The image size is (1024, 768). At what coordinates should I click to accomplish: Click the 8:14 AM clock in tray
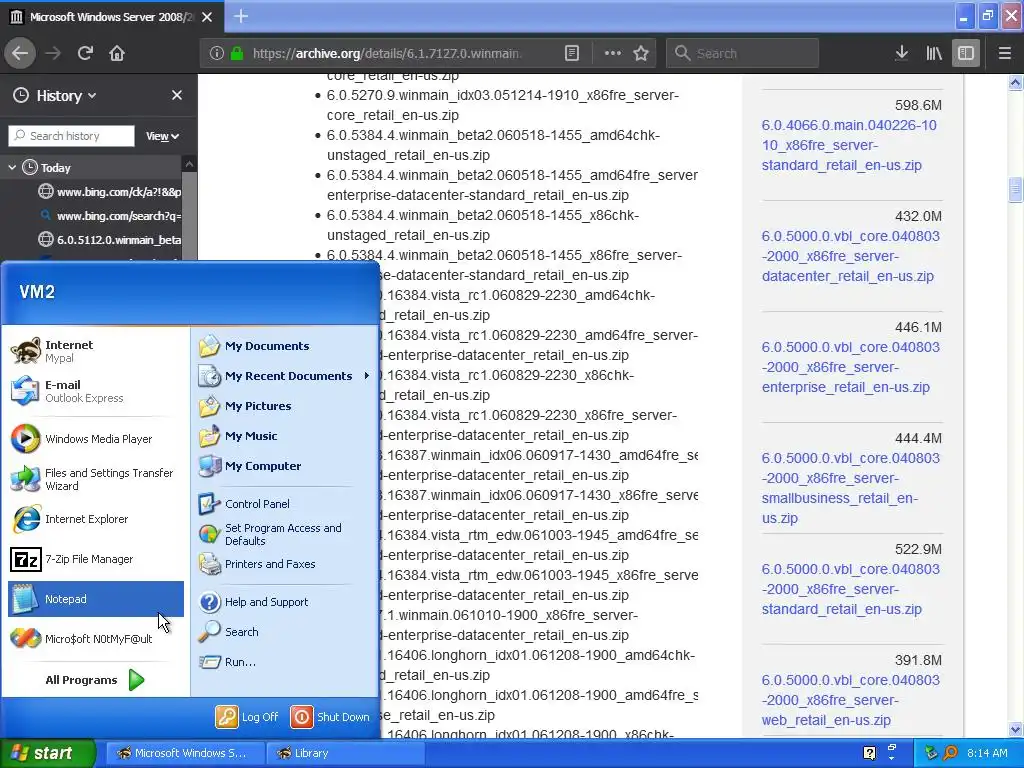coord(987,753)
